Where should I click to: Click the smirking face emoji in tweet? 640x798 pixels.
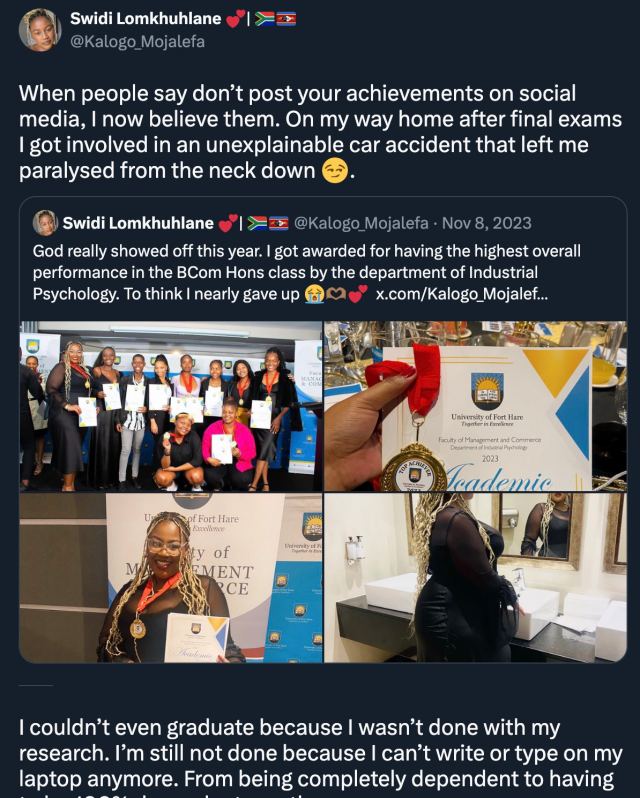(x=335, y=171)
